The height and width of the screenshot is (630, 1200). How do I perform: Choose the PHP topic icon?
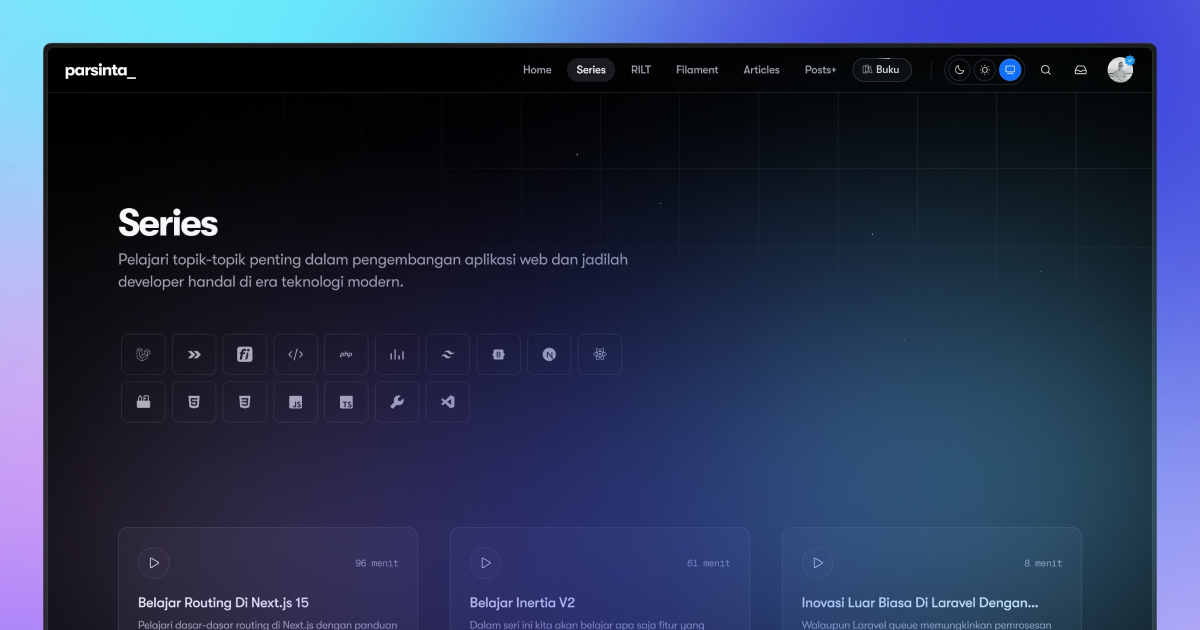click(x=346, y=354)
